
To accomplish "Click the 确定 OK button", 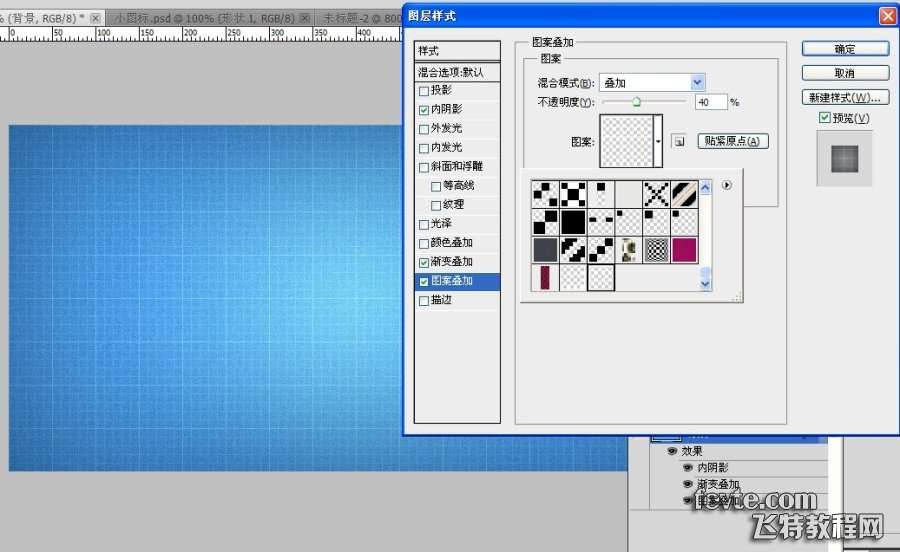I will point(844,49).
